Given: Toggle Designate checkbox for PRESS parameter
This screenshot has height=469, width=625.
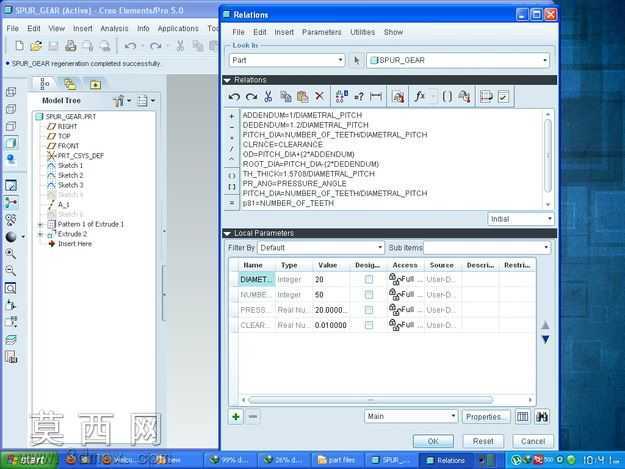Looking at the screenshot, I should click(369, 310).
